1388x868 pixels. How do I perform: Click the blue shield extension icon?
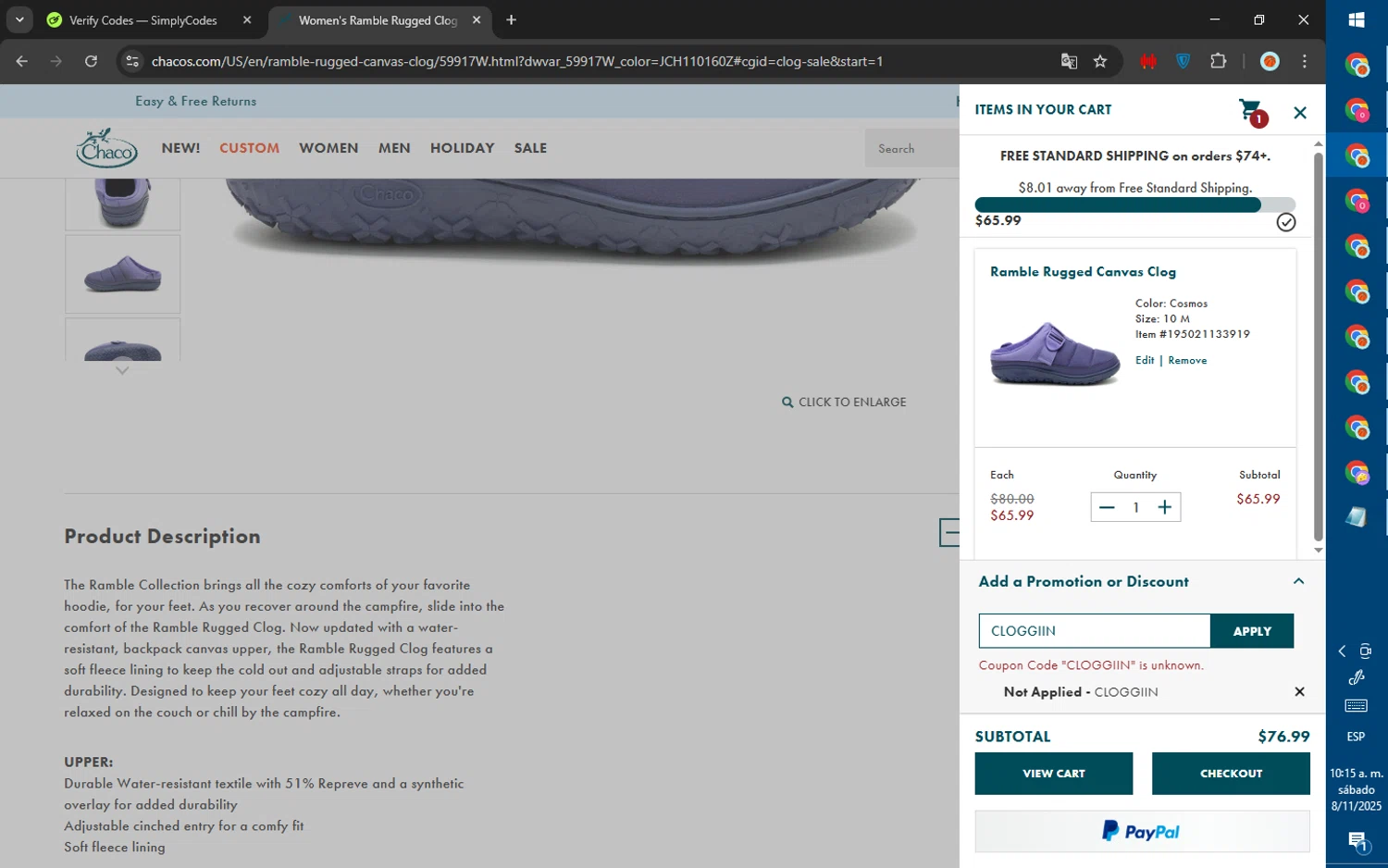click(x=1183, y=61)
